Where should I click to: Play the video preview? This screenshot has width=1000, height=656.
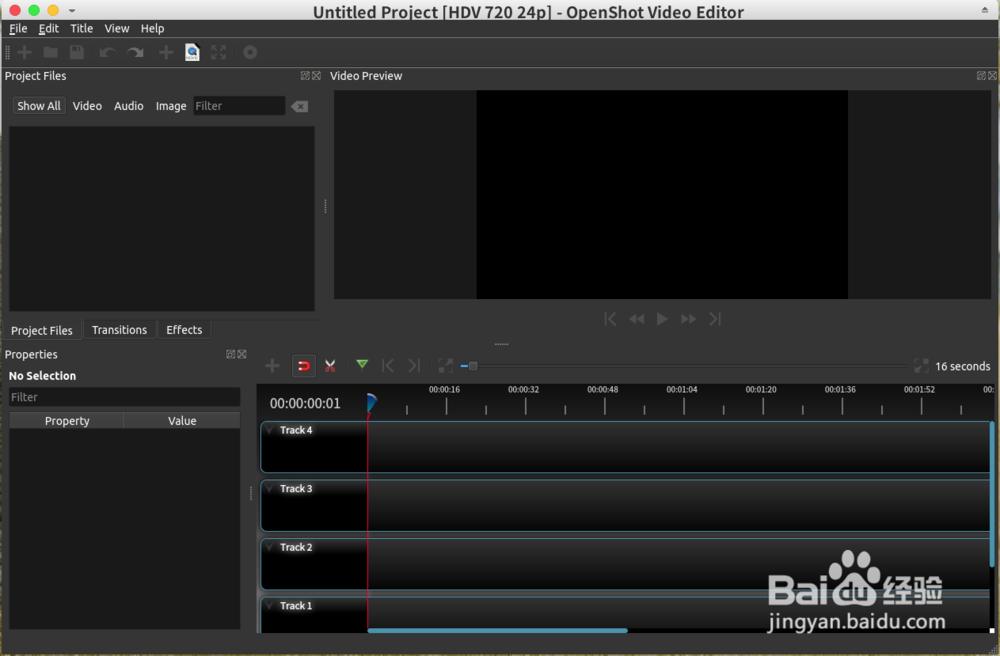pyautogui.click(x=662, y=319)
